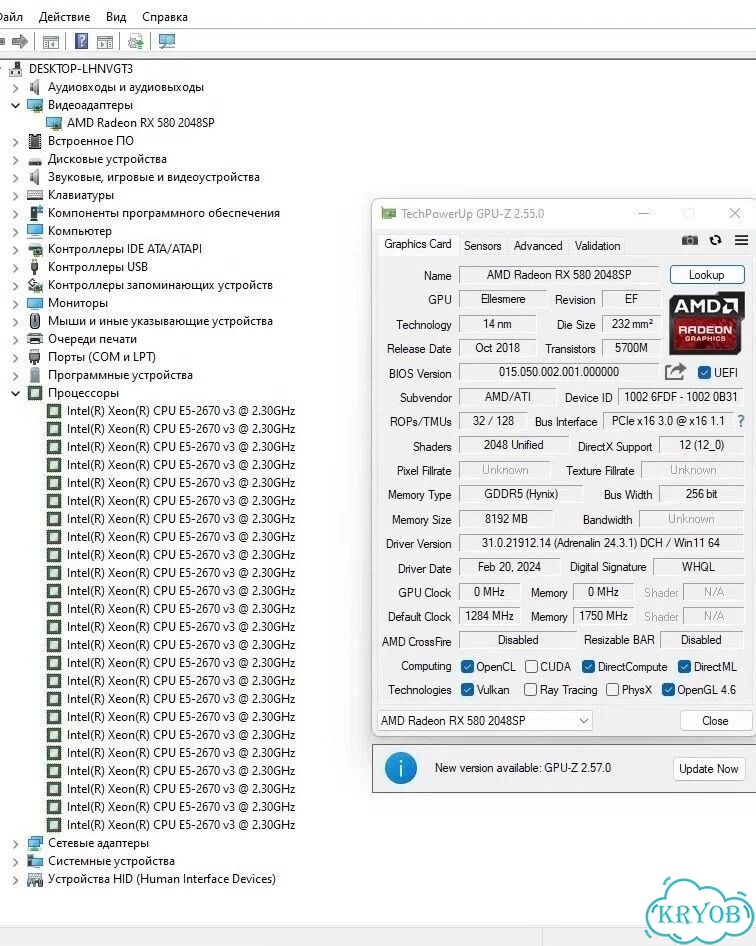Toggle the UEFI checkbox
The width and height of the screenshot is (756, 946).
point(704,372)
